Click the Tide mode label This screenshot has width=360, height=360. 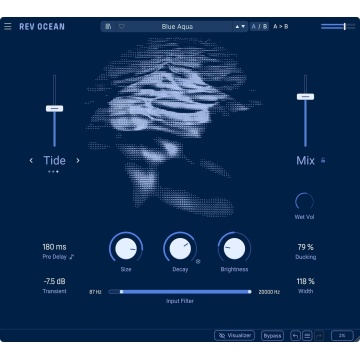pyautogui.click(x=54, y=160)
